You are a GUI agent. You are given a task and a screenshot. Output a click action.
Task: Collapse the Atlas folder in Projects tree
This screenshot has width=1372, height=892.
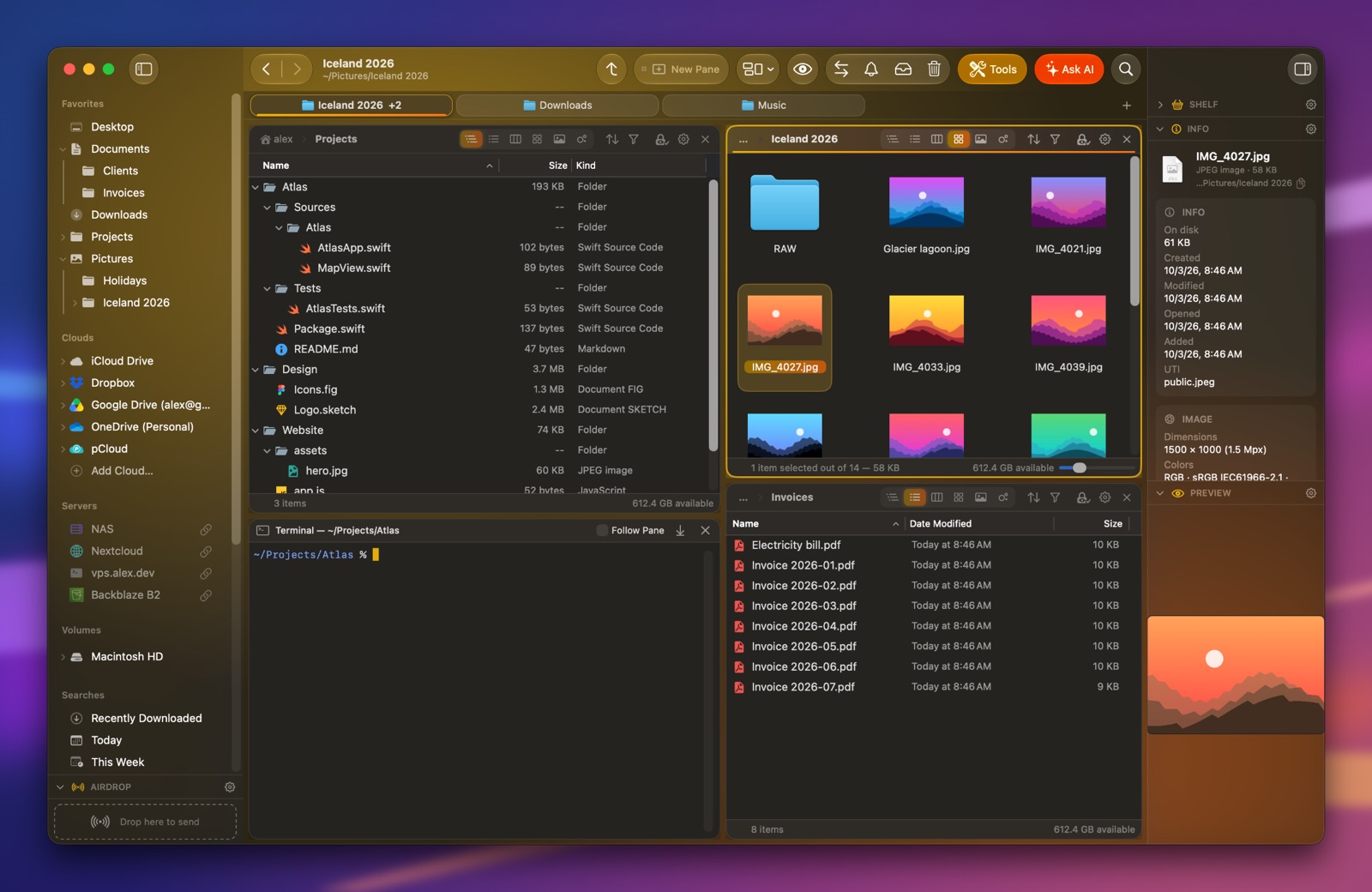coord(256,187)
